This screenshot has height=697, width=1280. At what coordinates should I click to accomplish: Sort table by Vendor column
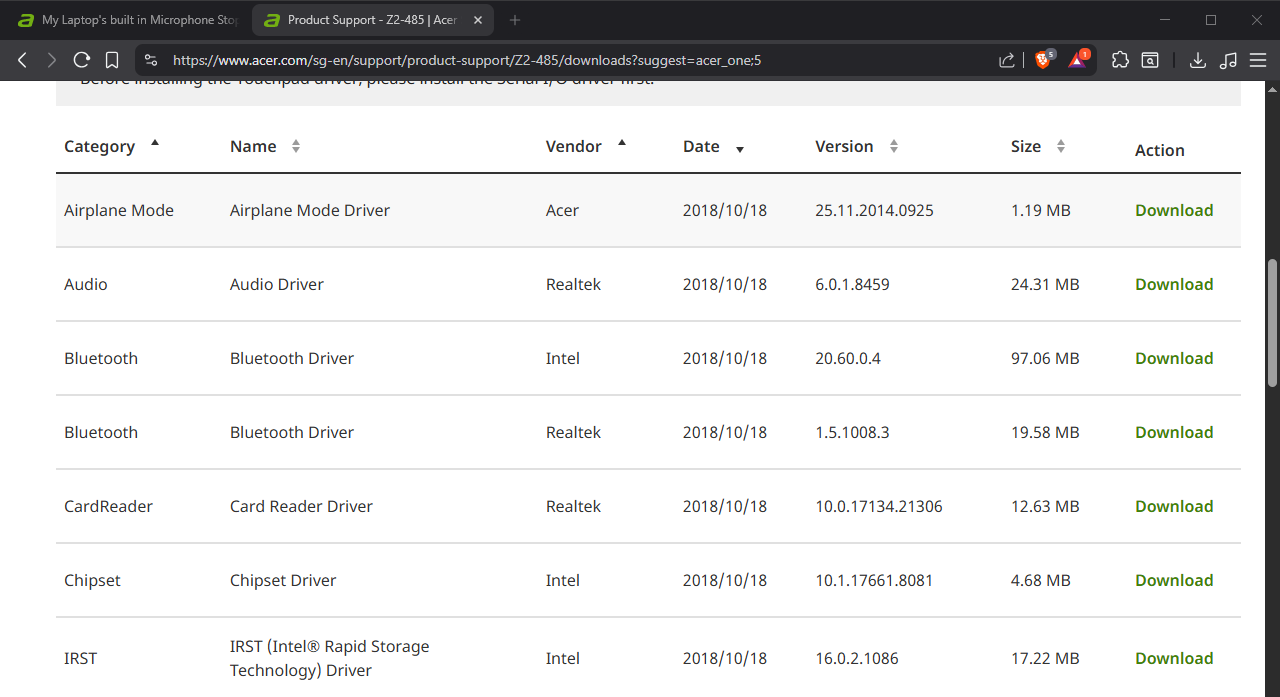586,146
